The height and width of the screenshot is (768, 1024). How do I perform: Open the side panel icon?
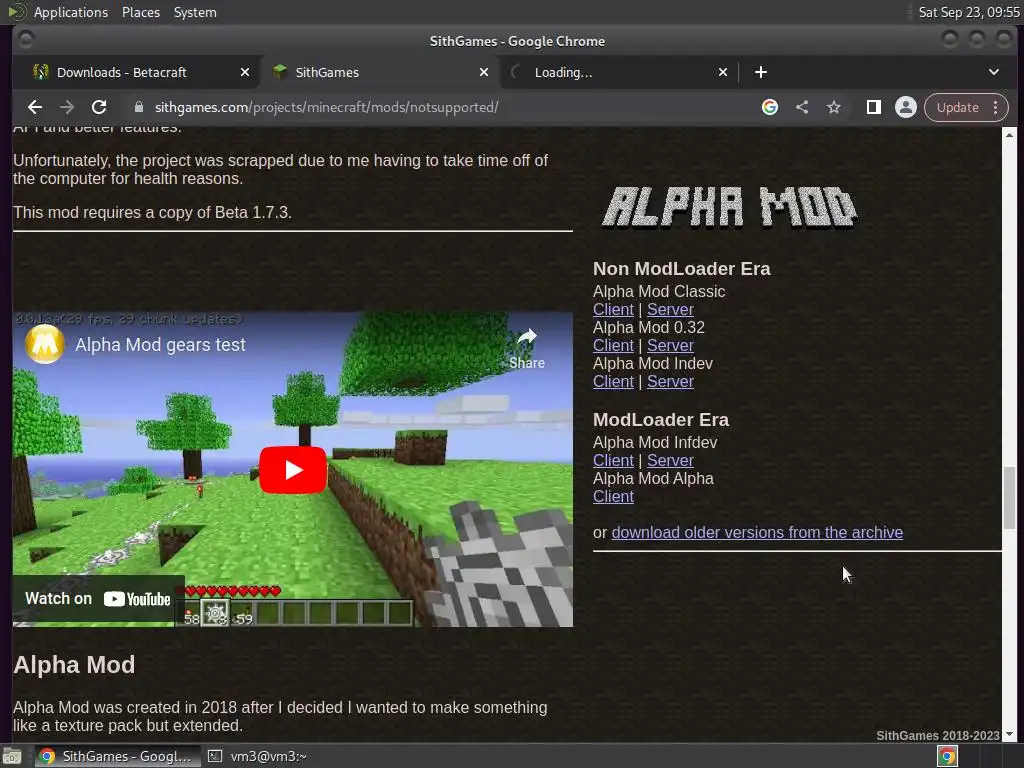pos(874,107)
